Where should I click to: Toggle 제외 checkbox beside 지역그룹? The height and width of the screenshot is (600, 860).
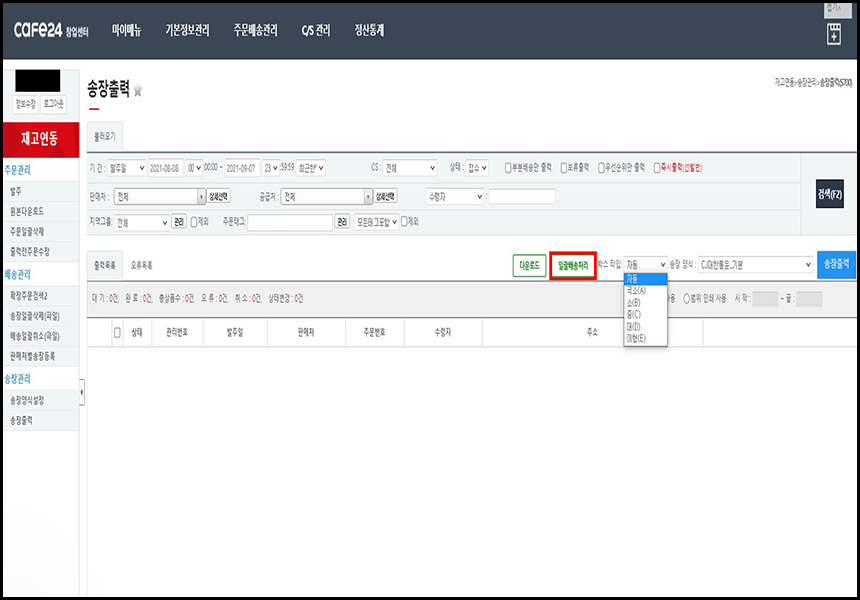point(194,222)
